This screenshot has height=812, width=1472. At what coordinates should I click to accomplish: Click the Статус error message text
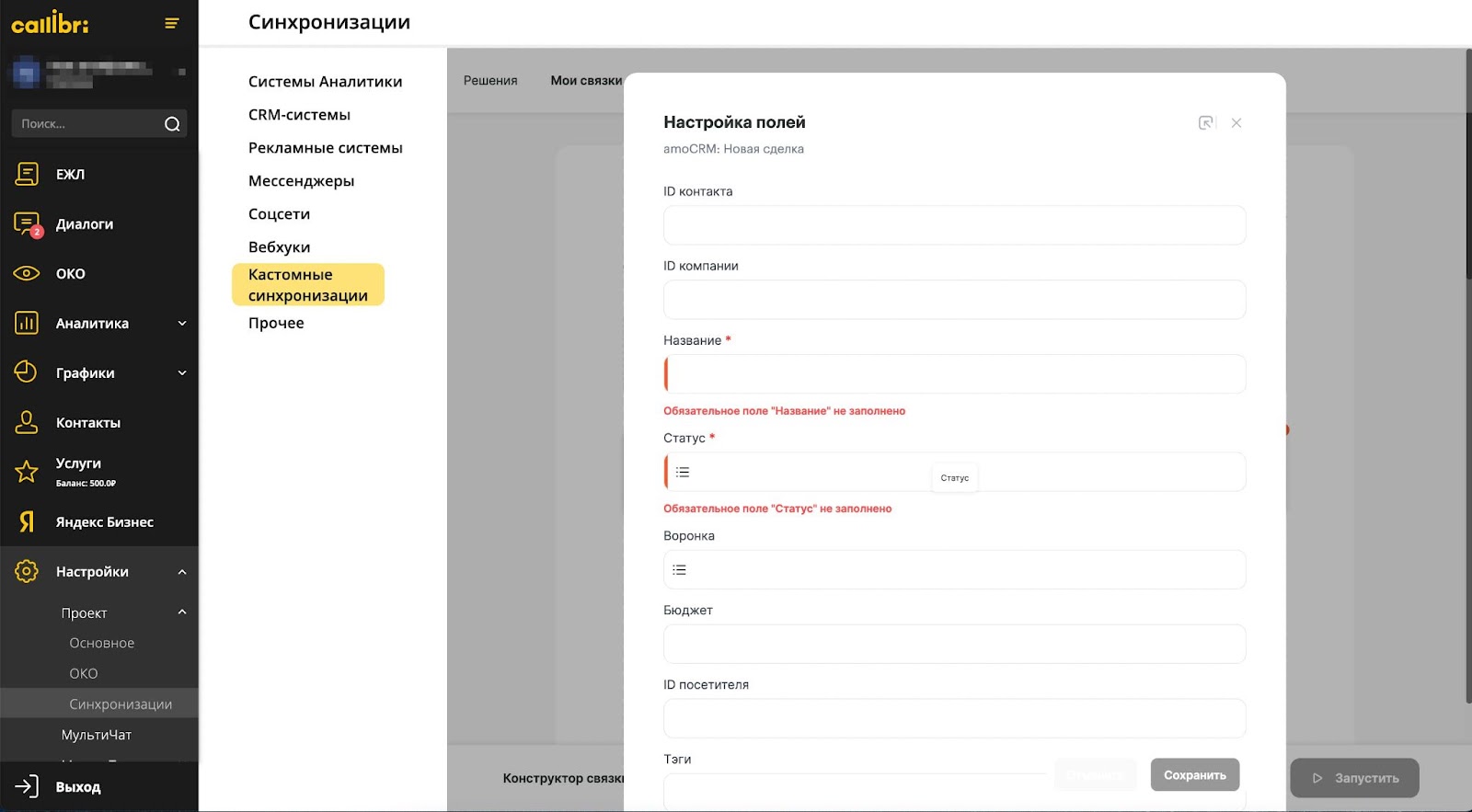click(x=777, y=509)
